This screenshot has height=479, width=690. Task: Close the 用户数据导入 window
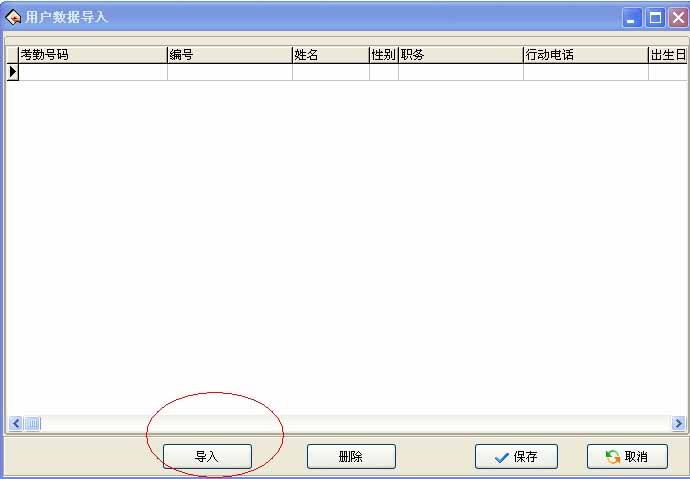678,18
